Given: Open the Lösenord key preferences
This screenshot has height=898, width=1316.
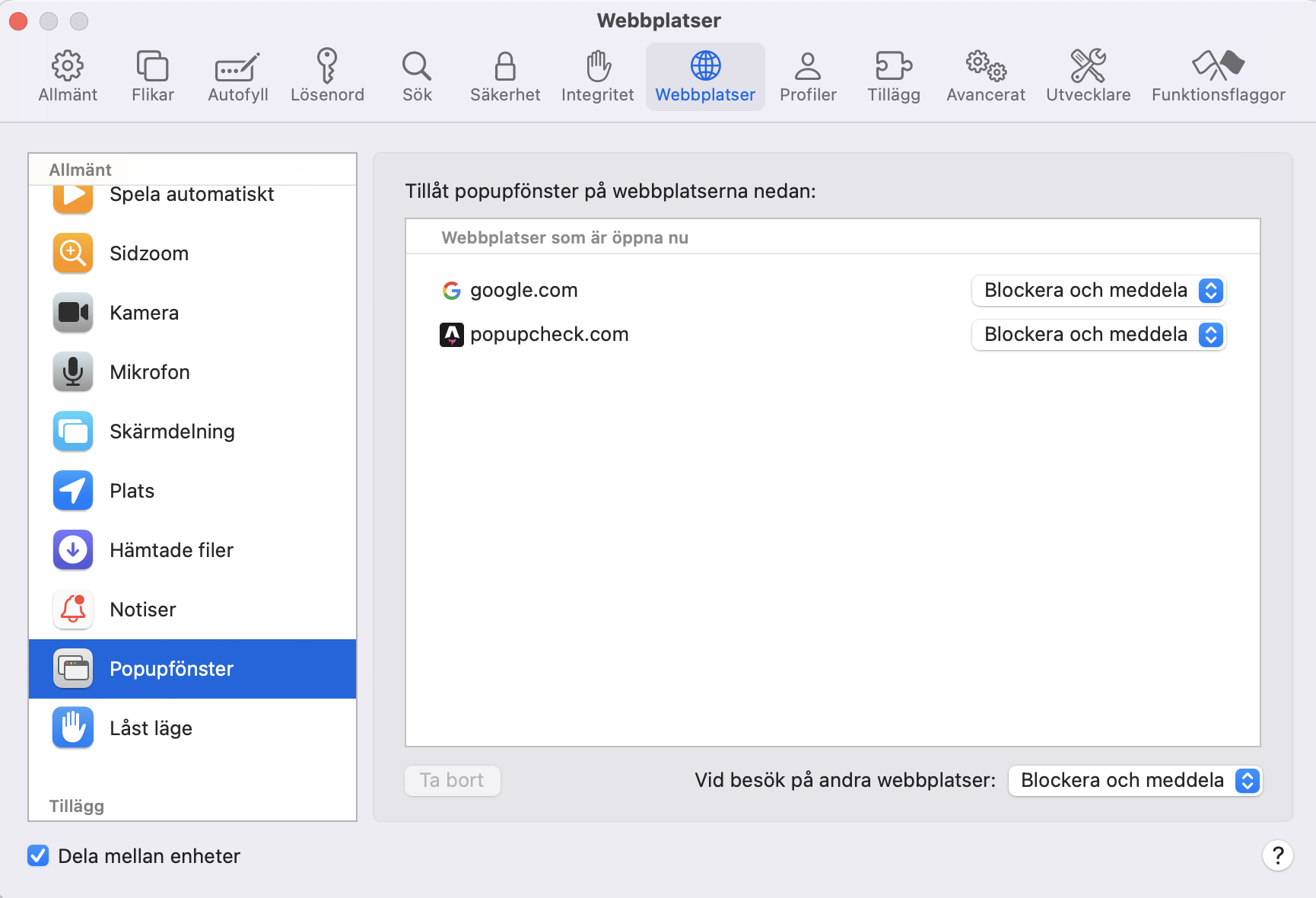Looking at the screenshot, I should (327, 76).
